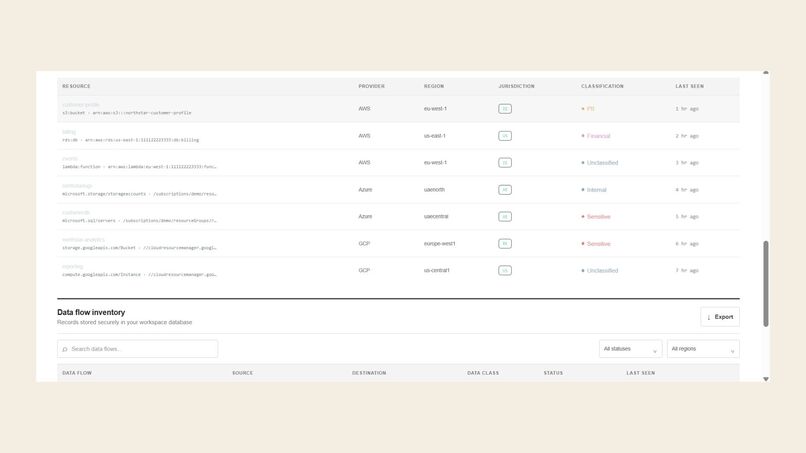Click the jurisdiction badge in the uaenorth row
Image resolution: width=806 pixels, height=453 pixels.
(505, 190)
